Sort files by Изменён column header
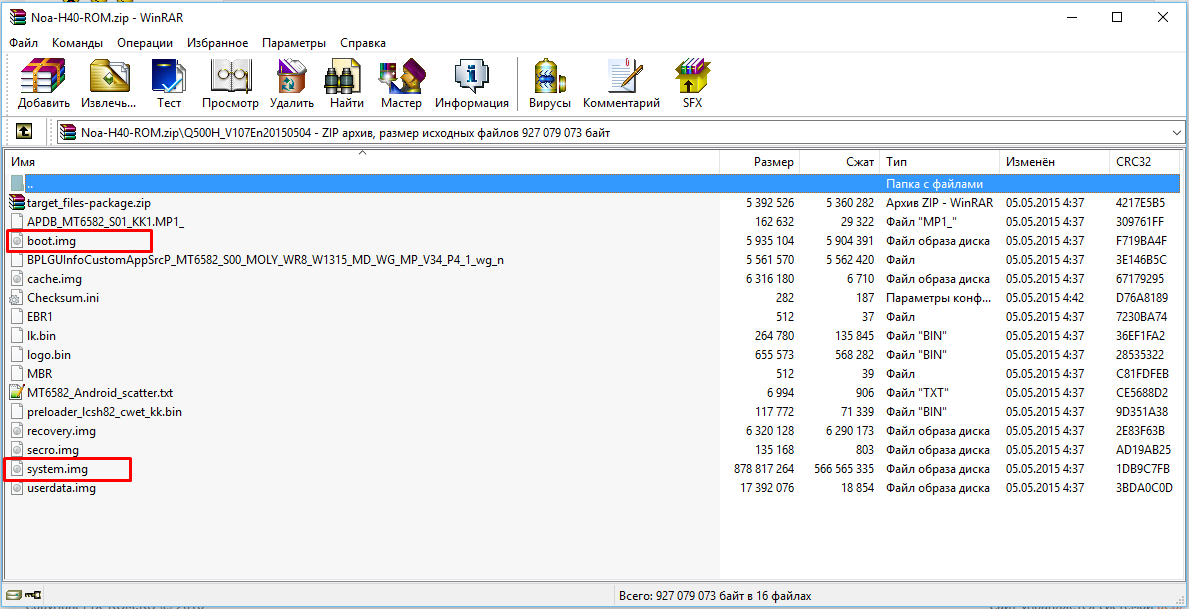This screenshot has height=609, width=1189. point(1055,162)
